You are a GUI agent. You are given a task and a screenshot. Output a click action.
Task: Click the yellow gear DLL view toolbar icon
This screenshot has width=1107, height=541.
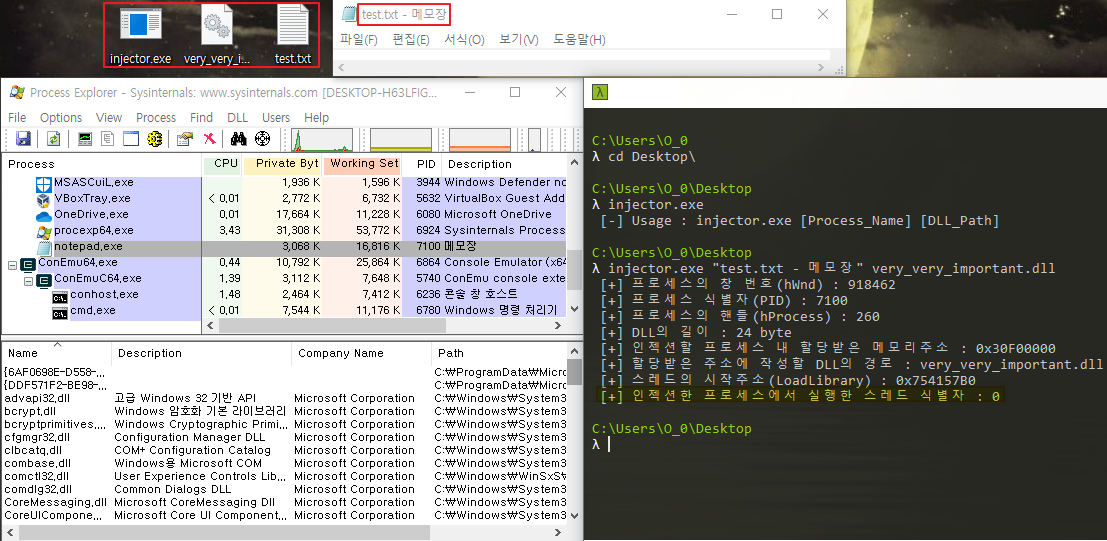(155, 138)
